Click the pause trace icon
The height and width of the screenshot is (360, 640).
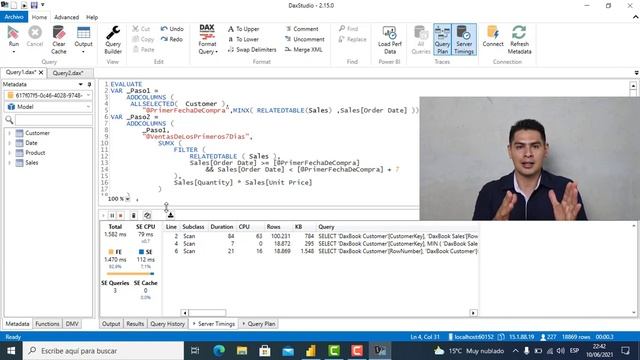coord(112,215)
